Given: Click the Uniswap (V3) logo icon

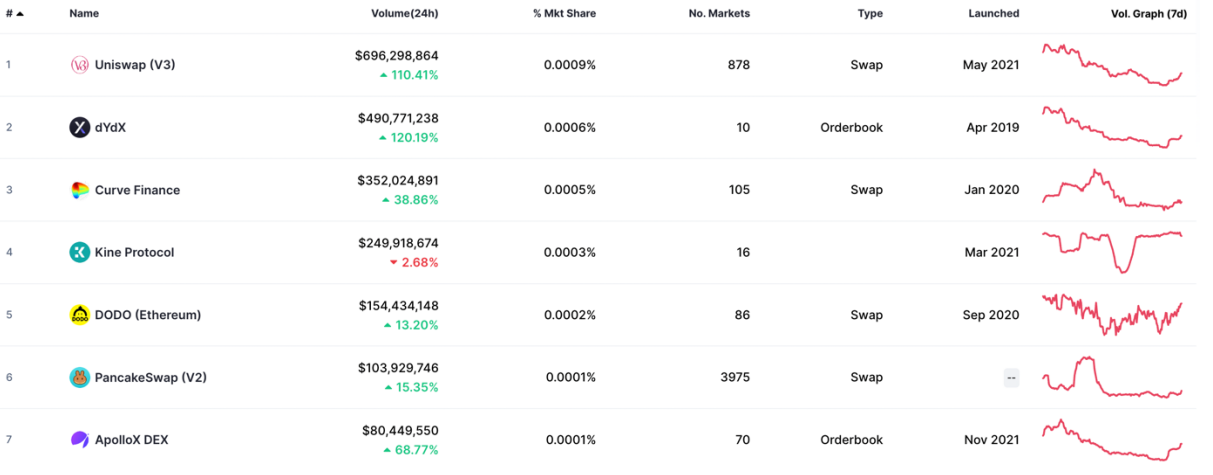Looking at the screenshot, I should coord(80,65).
